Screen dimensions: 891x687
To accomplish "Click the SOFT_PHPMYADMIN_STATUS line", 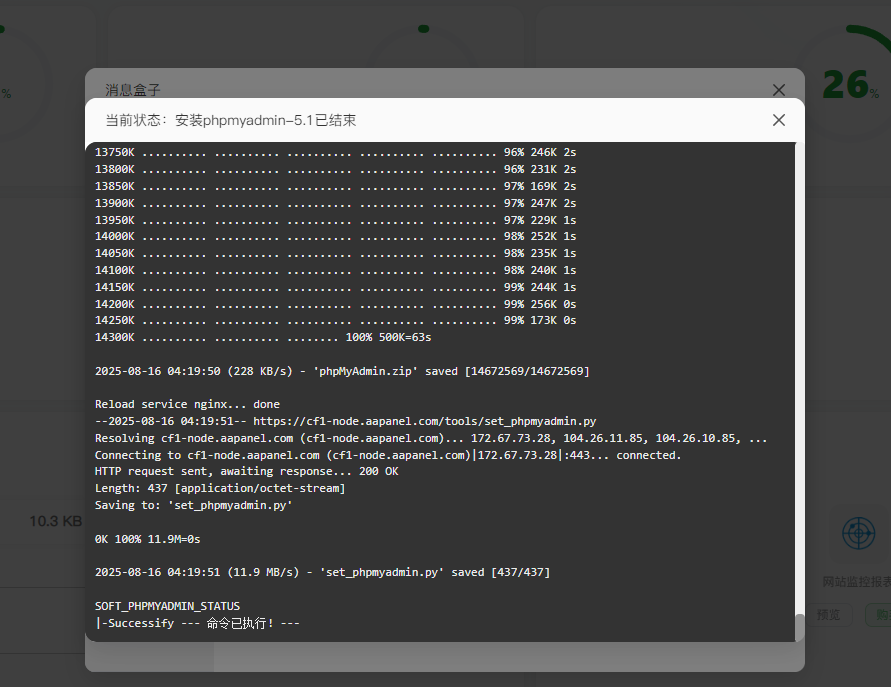I will click(x=167, y=606).
